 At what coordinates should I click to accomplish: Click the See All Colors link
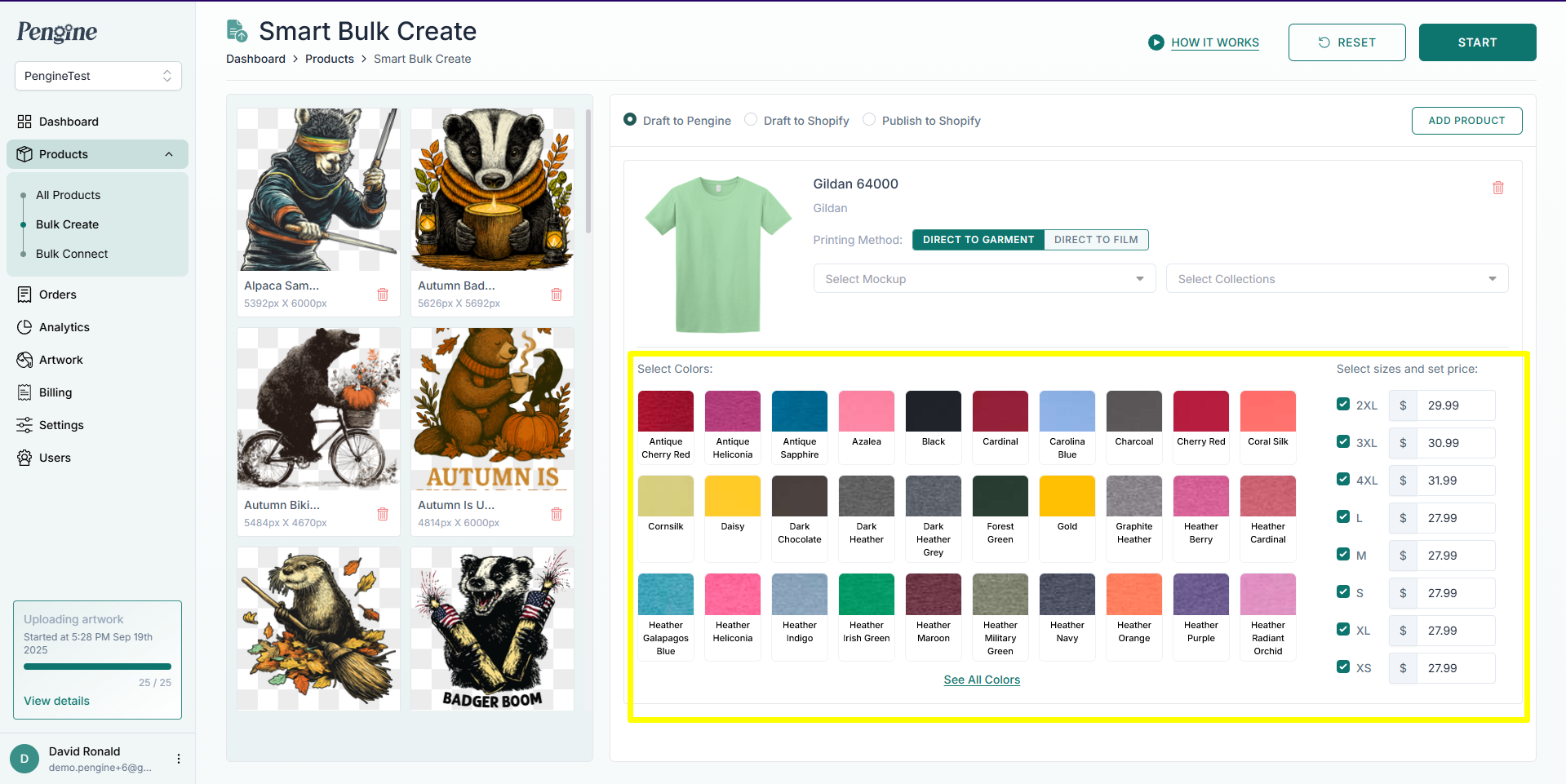(982, 680)
